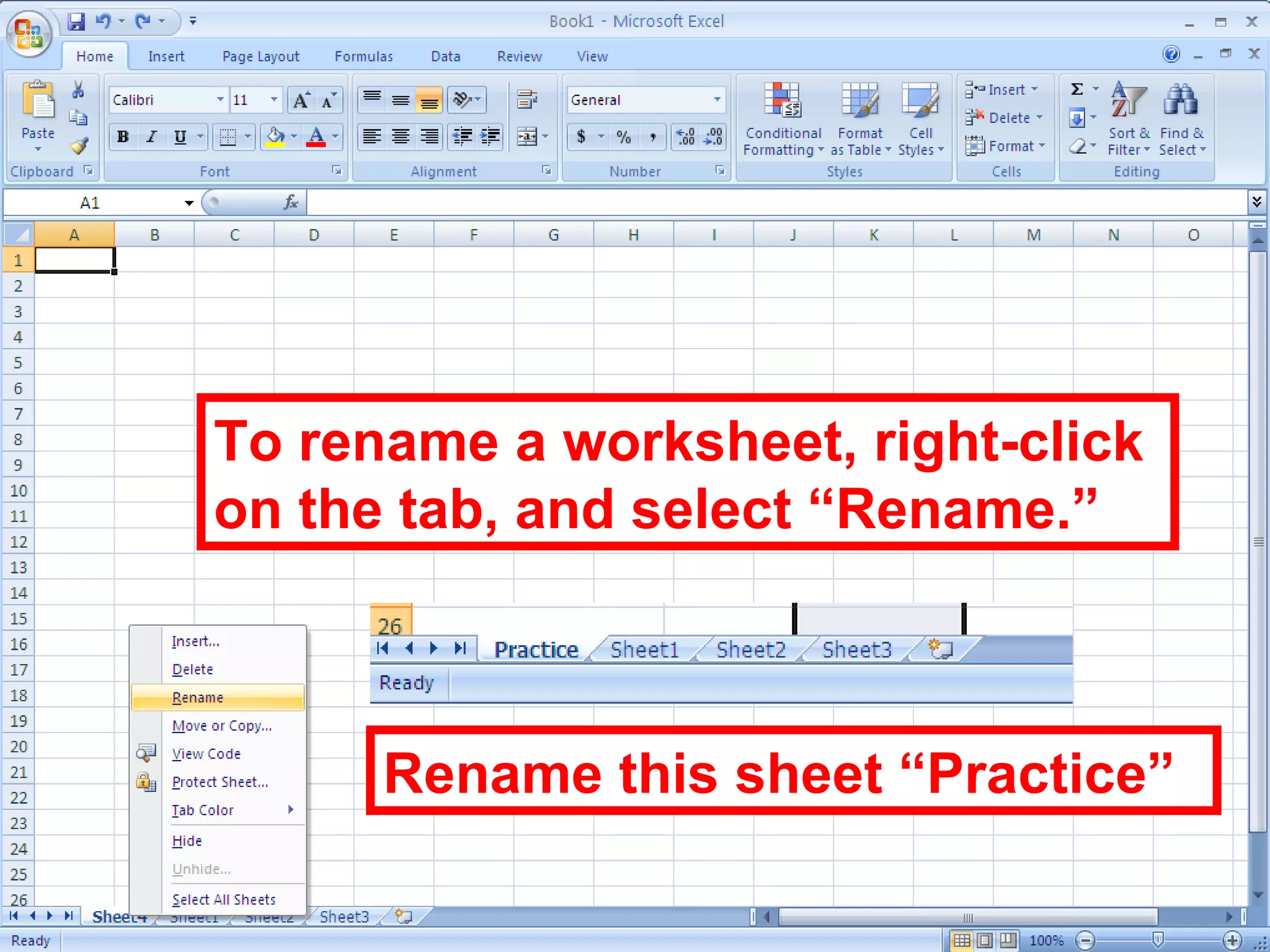This screenshot has height=952, width=1270.
Task: Click Format in the Cells group
Action: tap(1005, 146)
